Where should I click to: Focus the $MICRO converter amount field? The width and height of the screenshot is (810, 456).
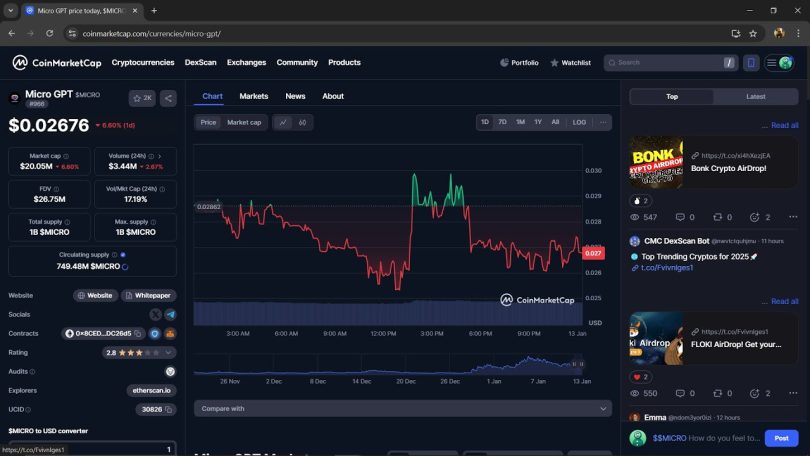(92, 449)
